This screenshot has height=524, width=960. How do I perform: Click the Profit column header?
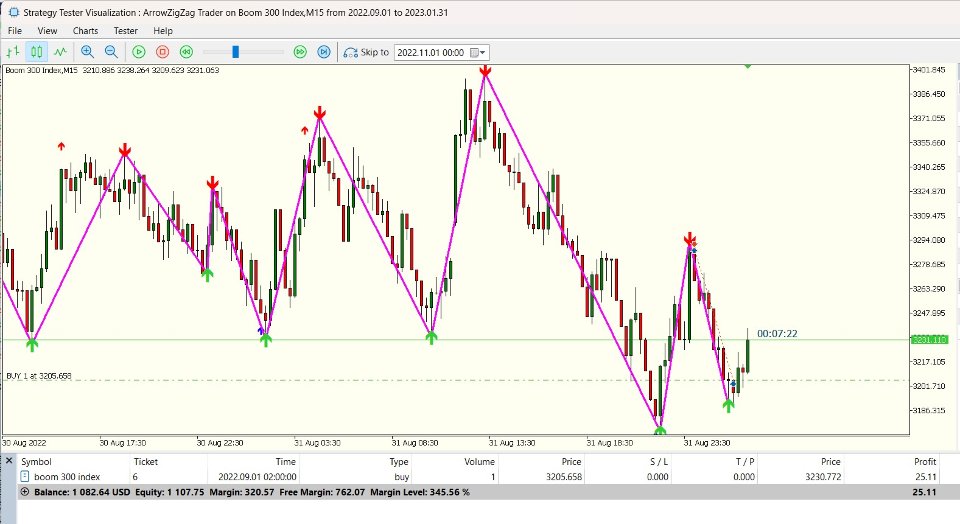click(925, 462)
